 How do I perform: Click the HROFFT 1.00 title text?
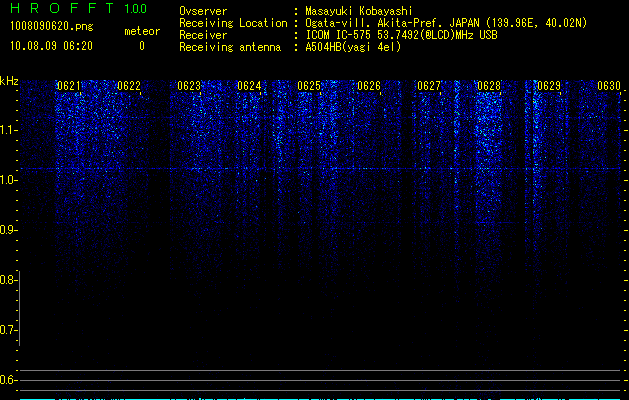78,8
